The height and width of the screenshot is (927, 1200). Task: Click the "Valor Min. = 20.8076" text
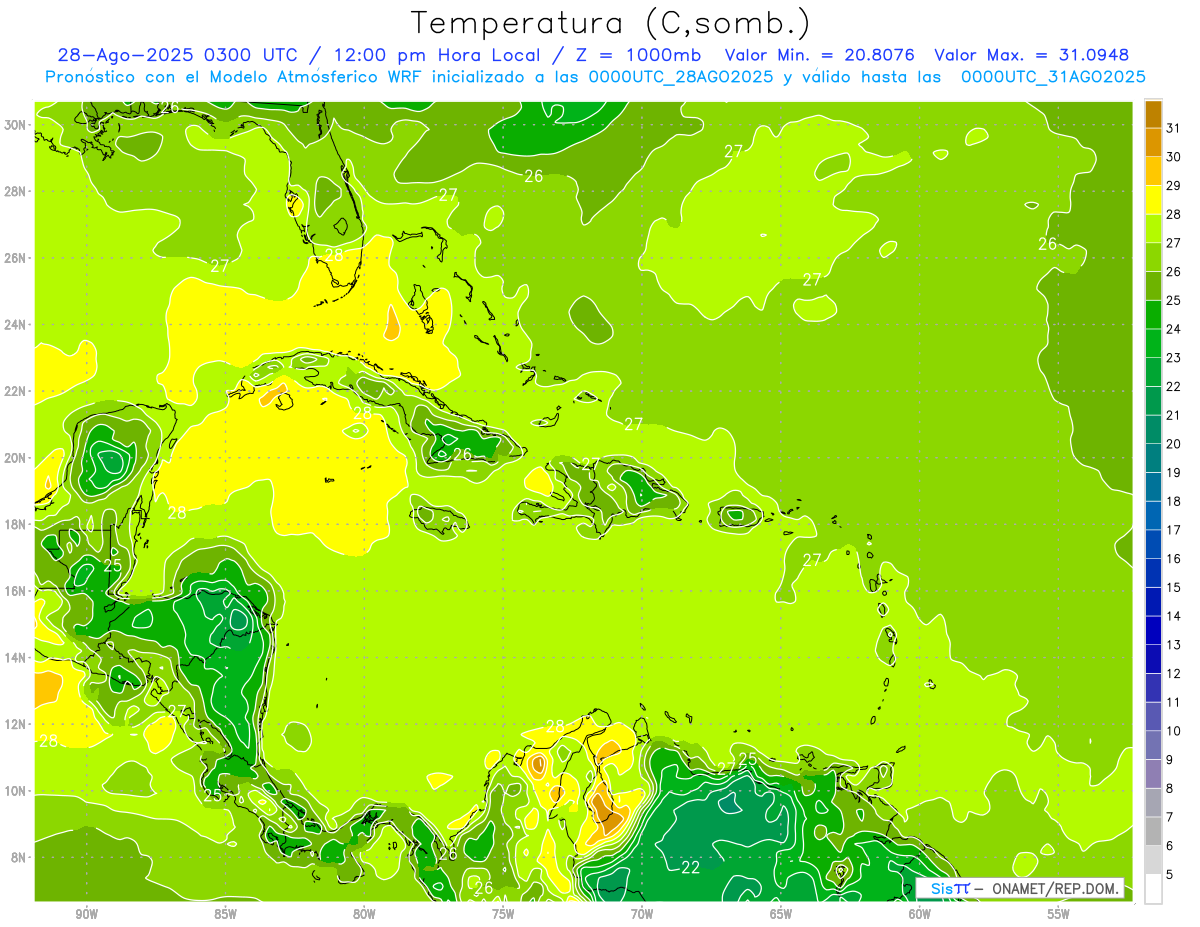820,55
